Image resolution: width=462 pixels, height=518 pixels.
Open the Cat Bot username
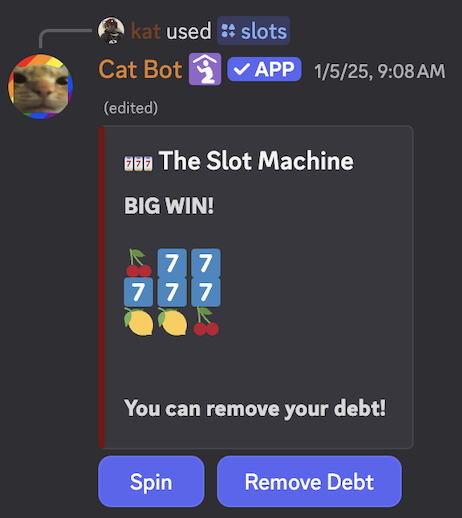pyautogui.click(x=140, y=70)
